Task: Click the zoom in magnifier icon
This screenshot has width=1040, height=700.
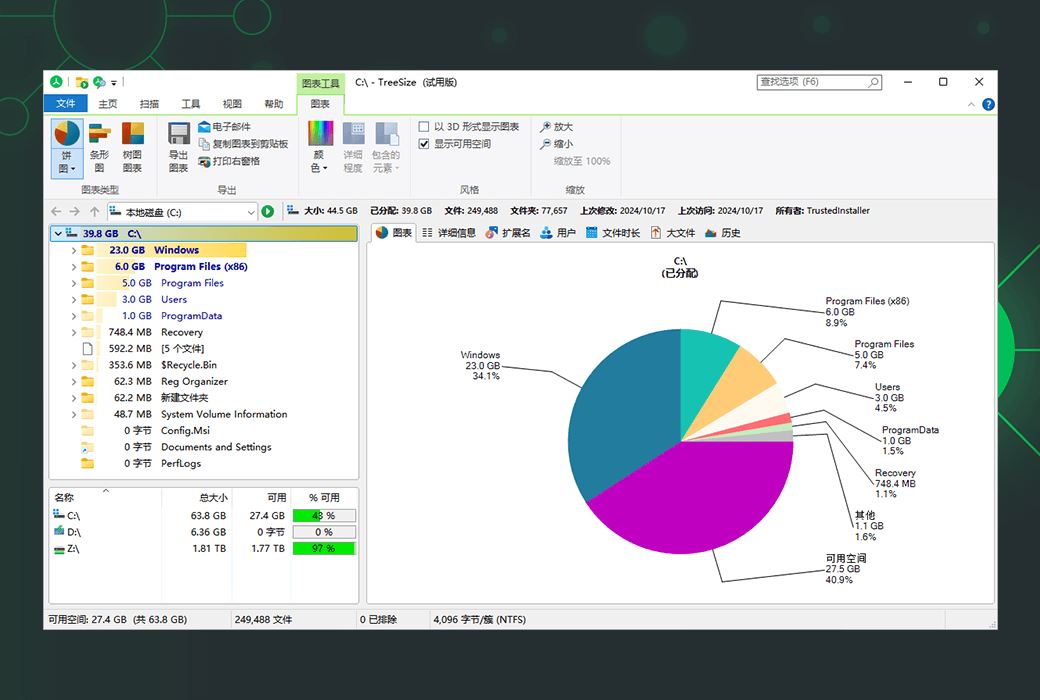Action: pyautogui.click(x=545, y=127)
